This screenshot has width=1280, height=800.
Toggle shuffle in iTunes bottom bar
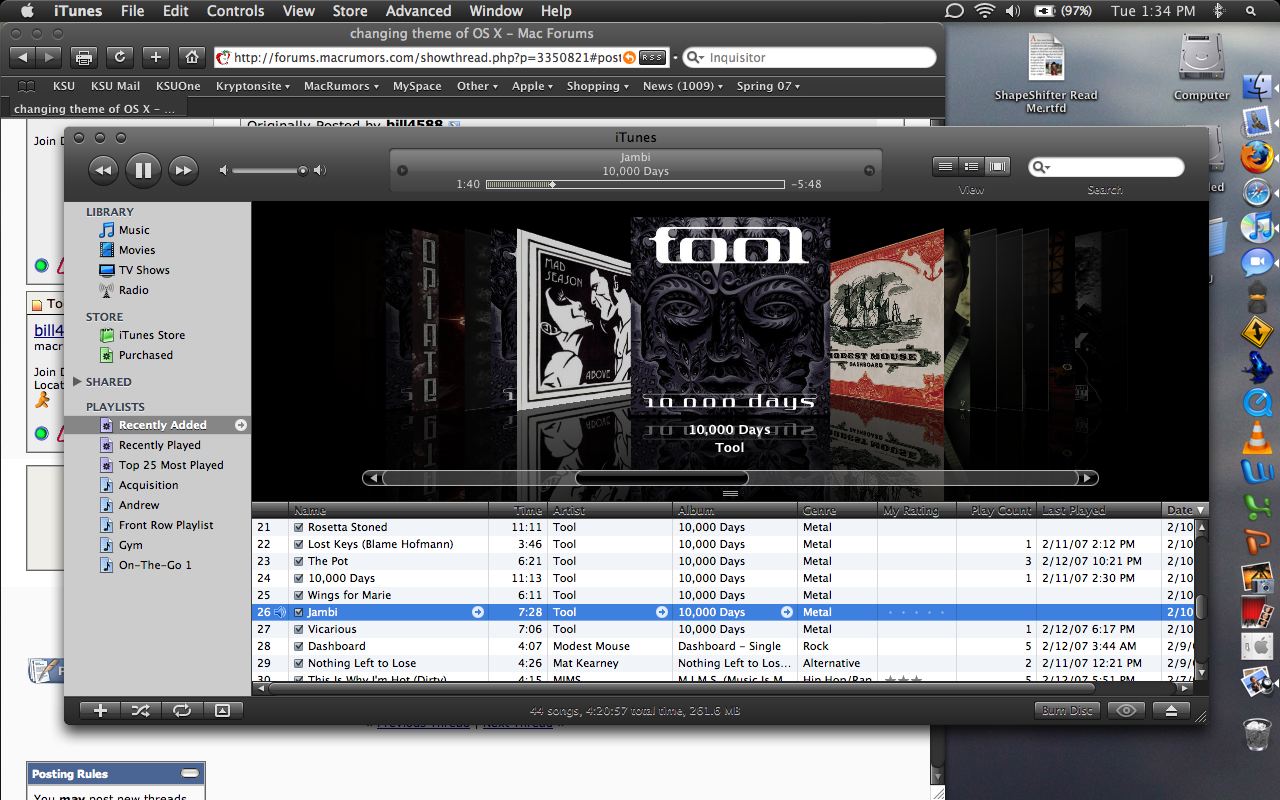pyautogui.click(x=140, y=710)
